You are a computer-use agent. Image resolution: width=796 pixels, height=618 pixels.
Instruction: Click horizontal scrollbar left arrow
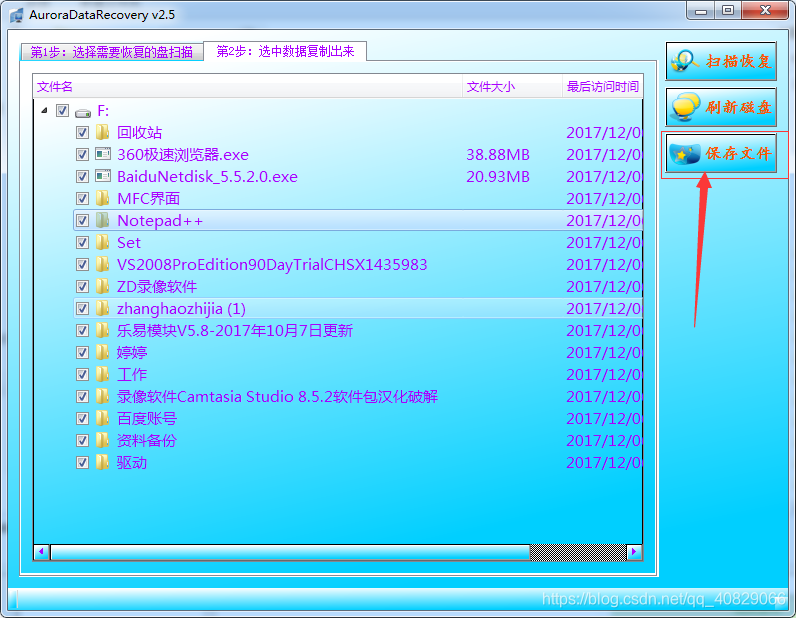point(42,551)
